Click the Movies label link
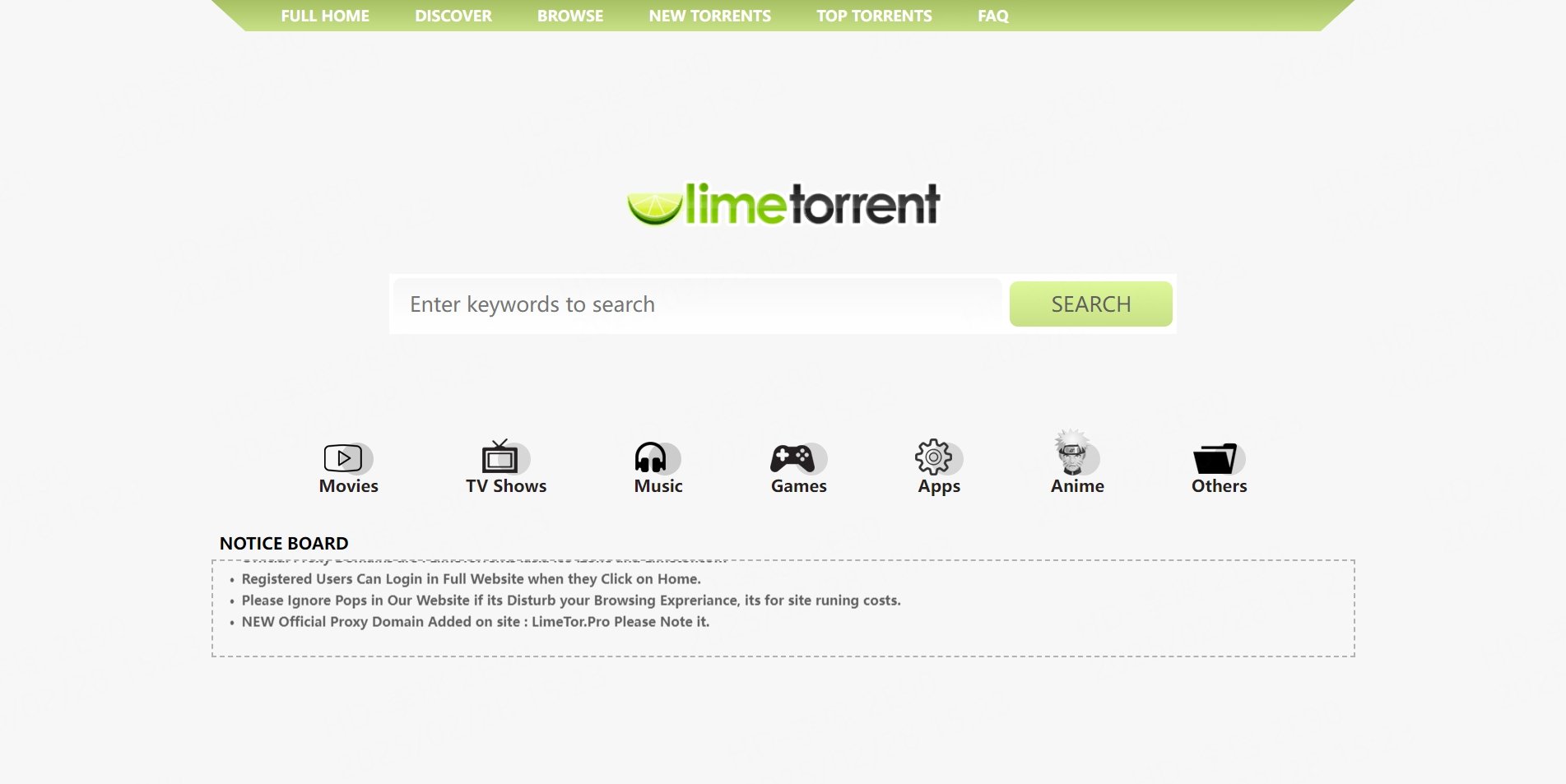 coord(348,486)
